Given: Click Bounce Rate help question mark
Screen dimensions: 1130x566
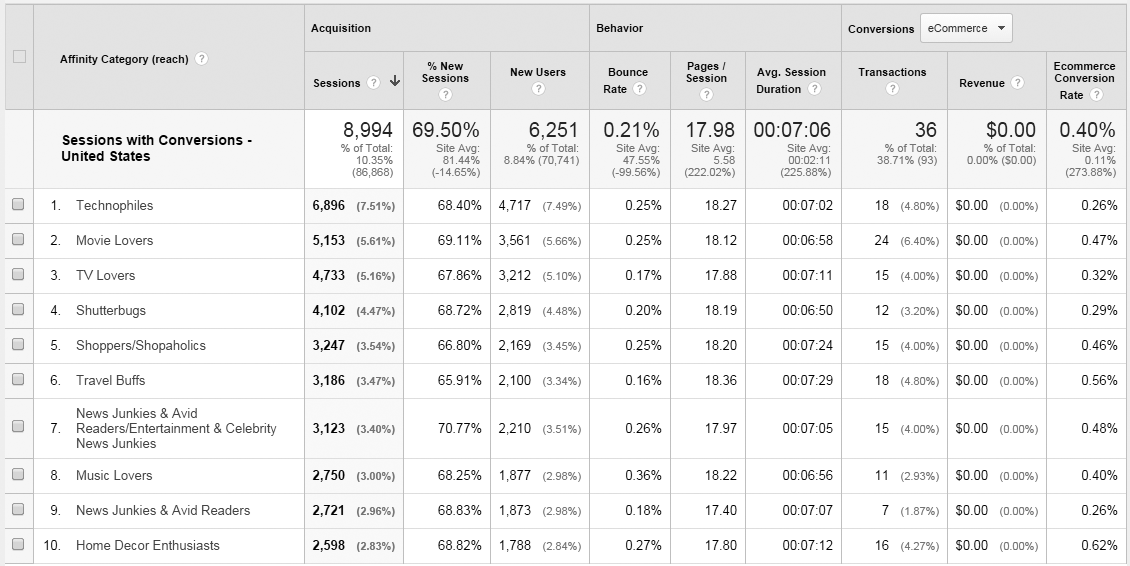Looking at the screenshot, I should click(x=640, y=89).
